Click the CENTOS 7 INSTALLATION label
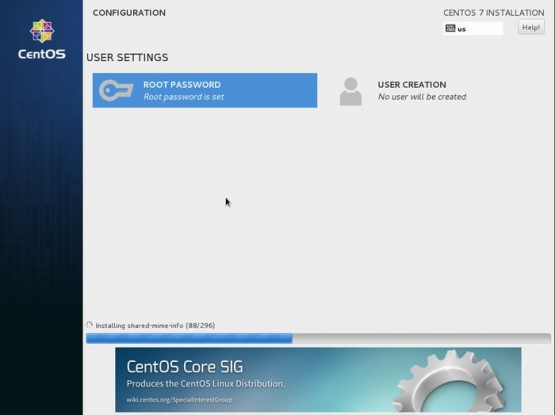Screen dimensions: 555x415 click(494, 13)
